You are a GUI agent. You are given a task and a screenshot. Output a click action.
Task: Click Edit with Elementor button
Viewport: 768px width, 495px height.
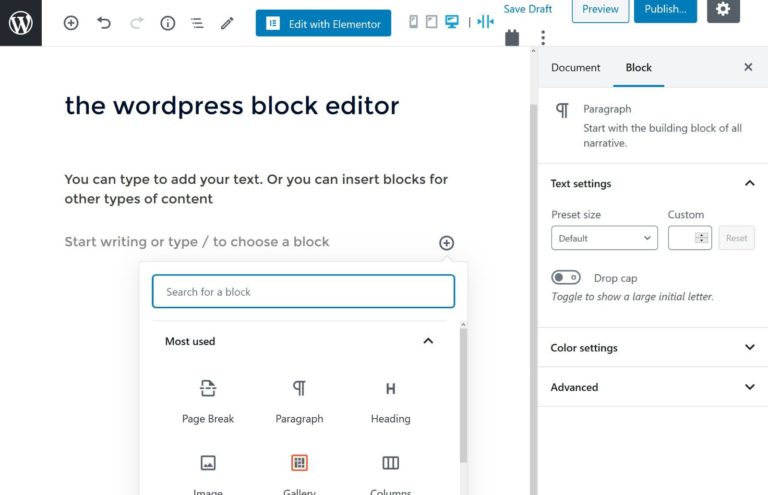point(323,23)
